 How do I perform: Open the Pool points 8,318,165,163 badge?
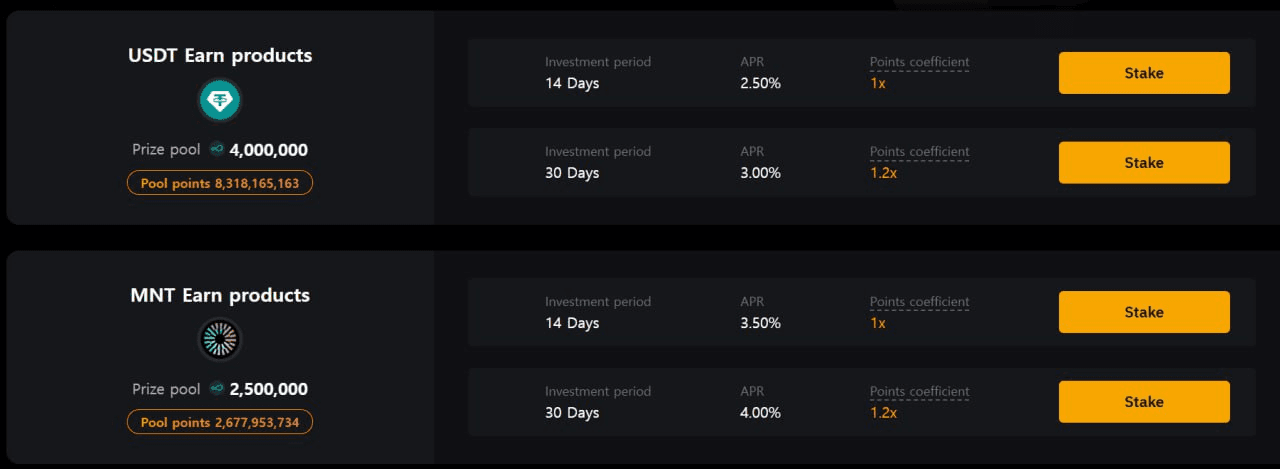220,183
